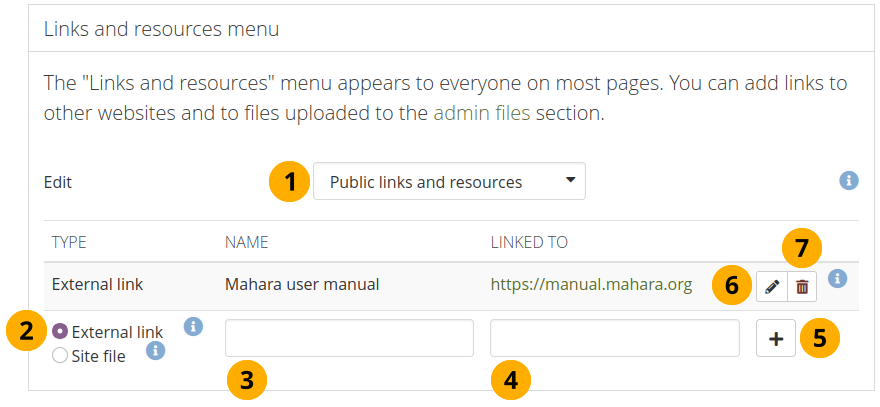Image resolution: width=880 pixels, height=407 pixels.
Task: Click the yellow callout marker numbered 1
Action: [290, 182]
